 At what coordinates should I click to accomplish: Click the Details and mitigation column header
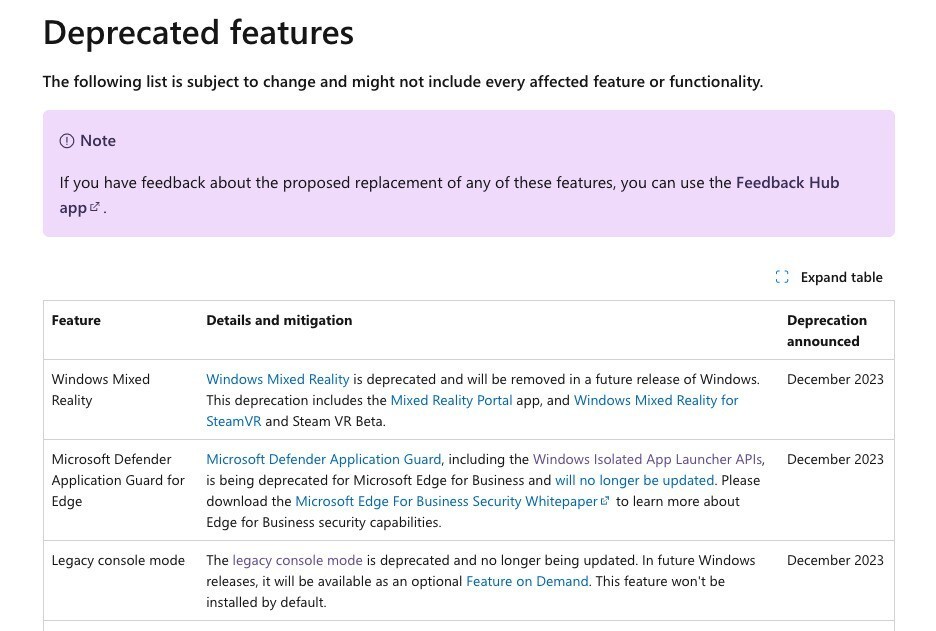pos(279,320)
